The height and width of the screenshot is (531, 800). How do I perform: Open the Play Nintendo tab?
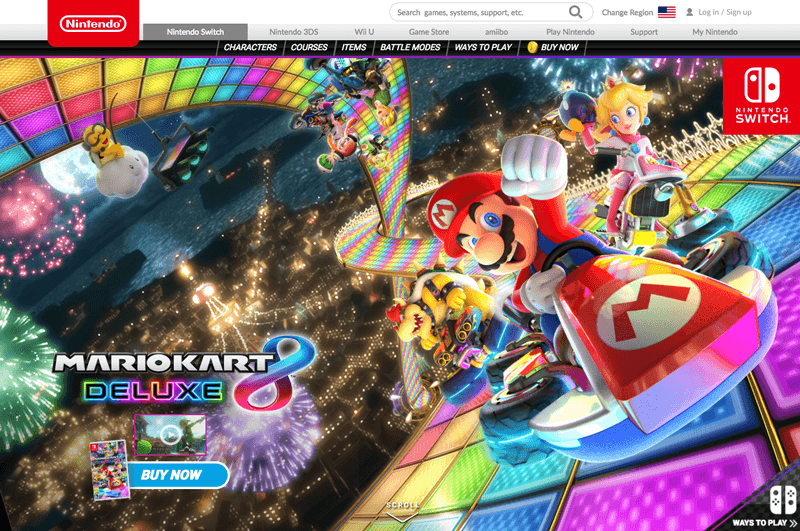point(570,32)
